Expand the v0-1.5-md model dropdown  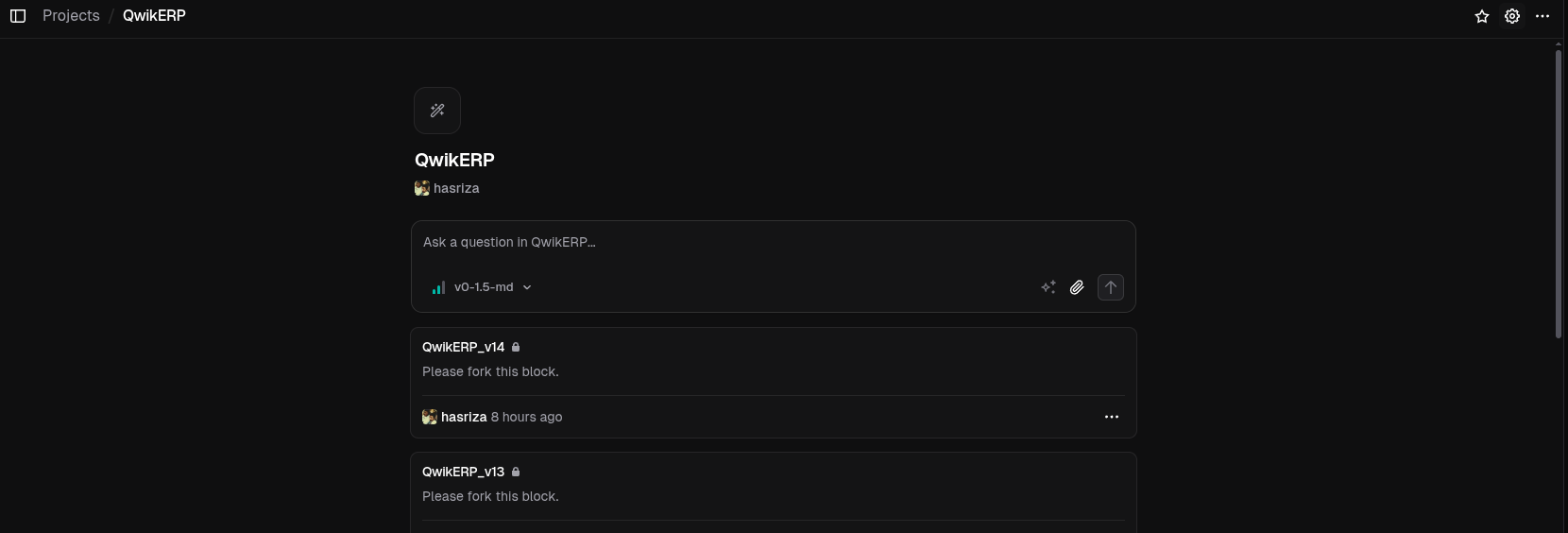pyautogui.click(x=482, y=287)
